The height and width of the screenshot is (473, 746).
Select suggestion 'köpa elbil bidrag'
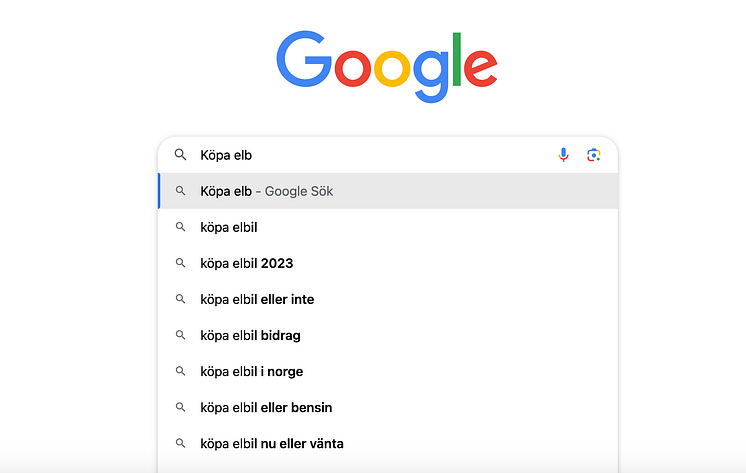(388, 335)
